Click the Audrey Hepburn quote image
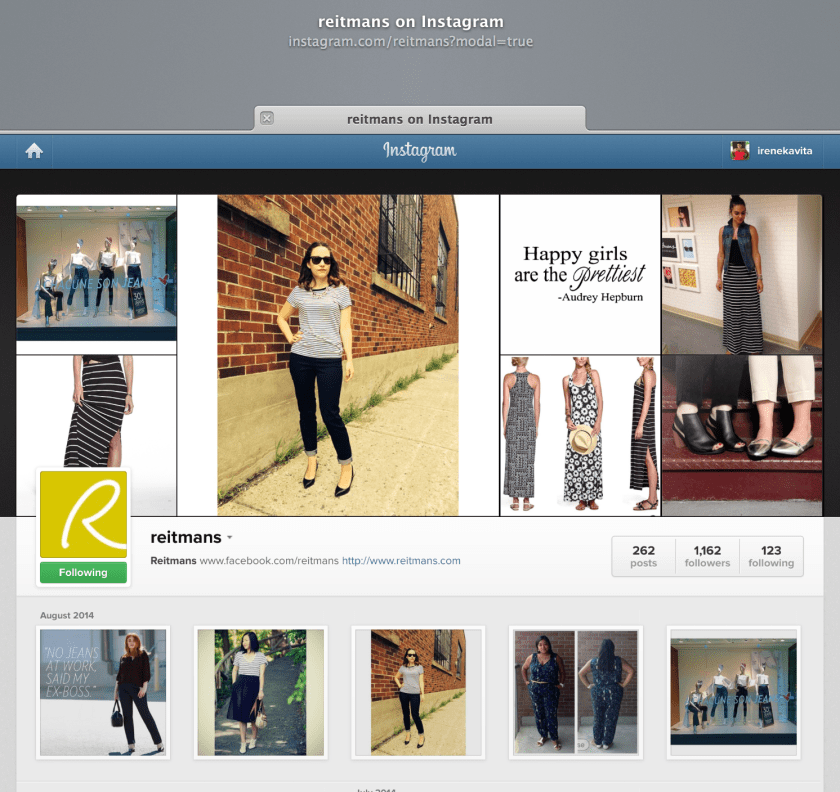 click(x=580, y=274)
